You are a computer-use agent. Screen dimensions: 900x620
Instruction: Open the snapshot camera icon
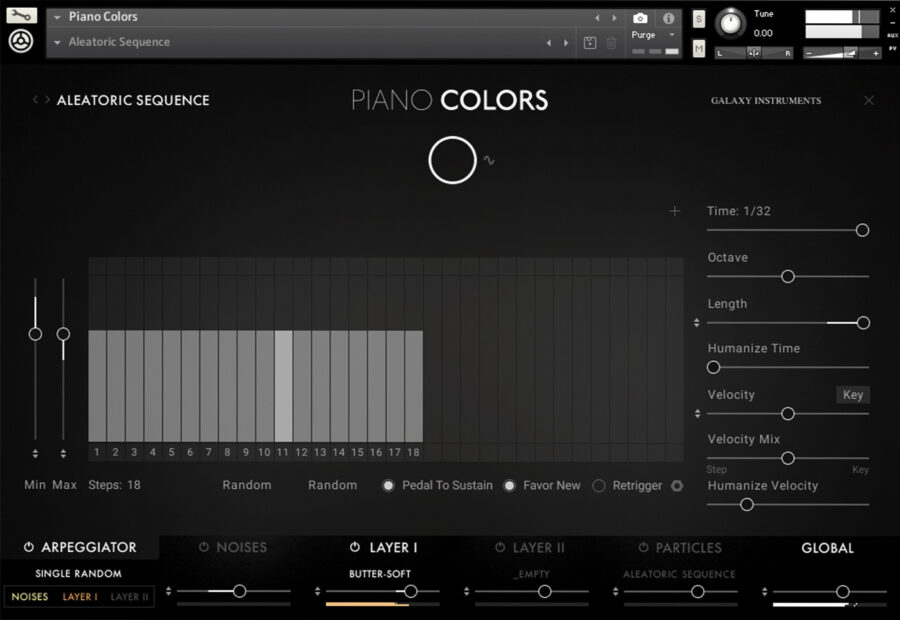click(x=641, y=18)
